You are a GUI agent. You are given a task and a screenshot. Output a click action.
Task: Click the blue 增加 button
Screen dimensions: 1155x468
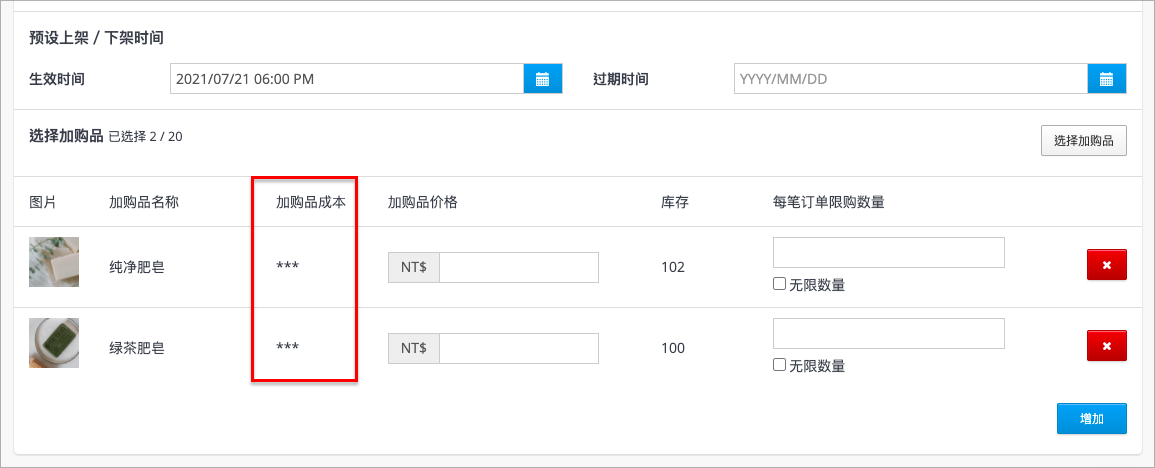[1092, 419]
